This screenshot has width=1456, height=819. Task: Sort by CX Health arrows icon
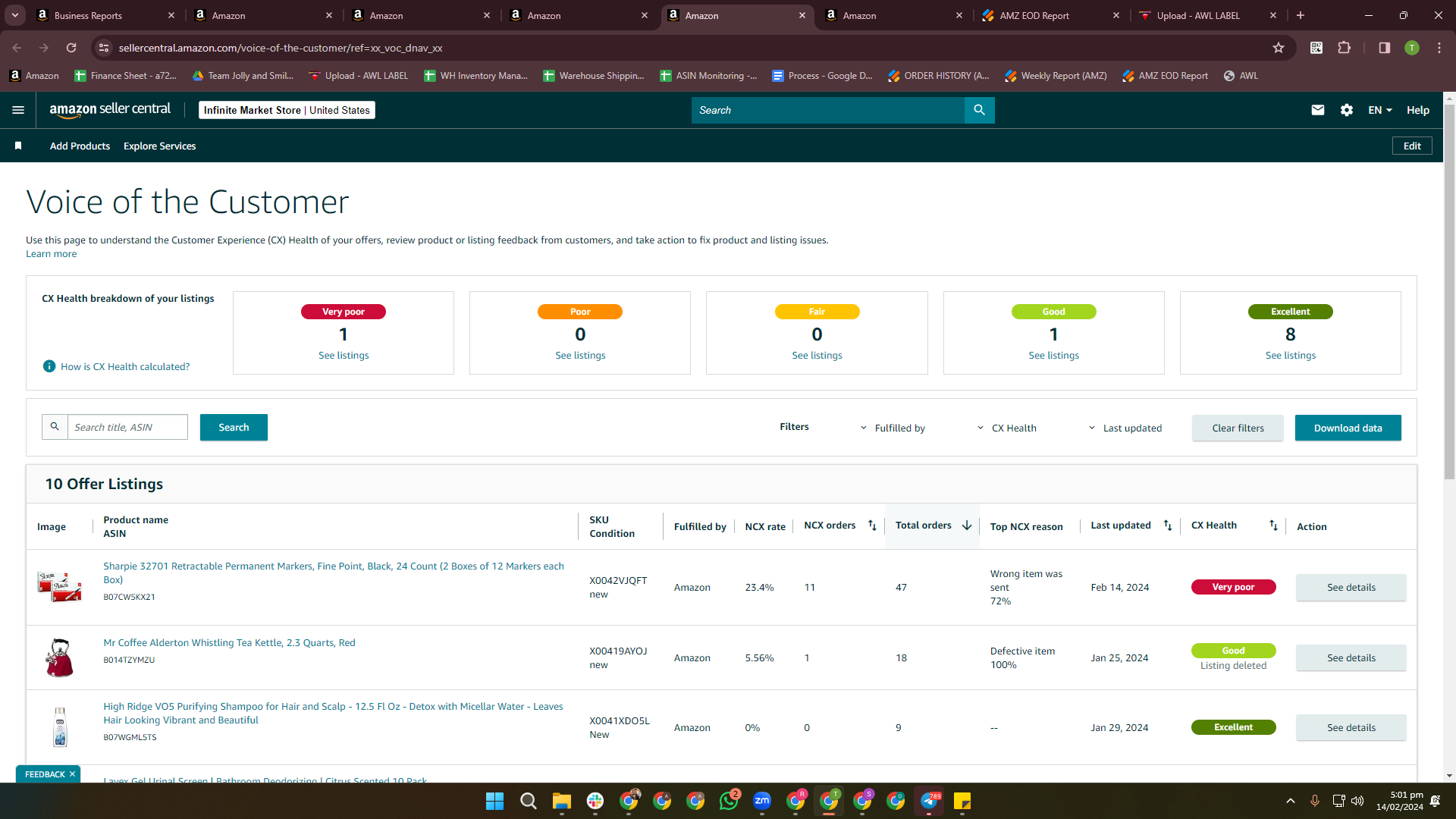click(x=1273, y=526)
